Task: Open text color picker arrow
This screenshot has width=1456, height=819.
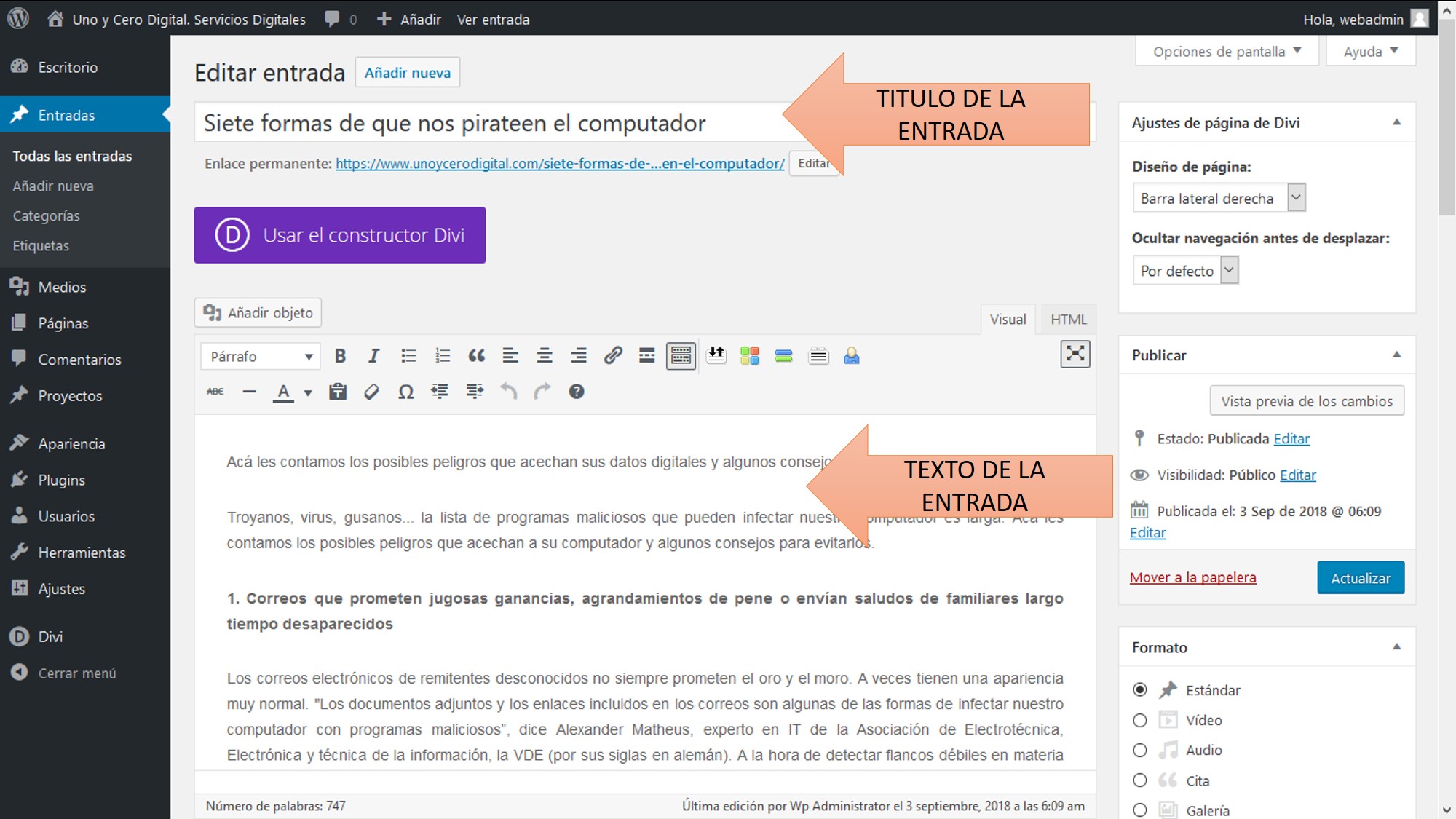Action: [x=308, y=393]
